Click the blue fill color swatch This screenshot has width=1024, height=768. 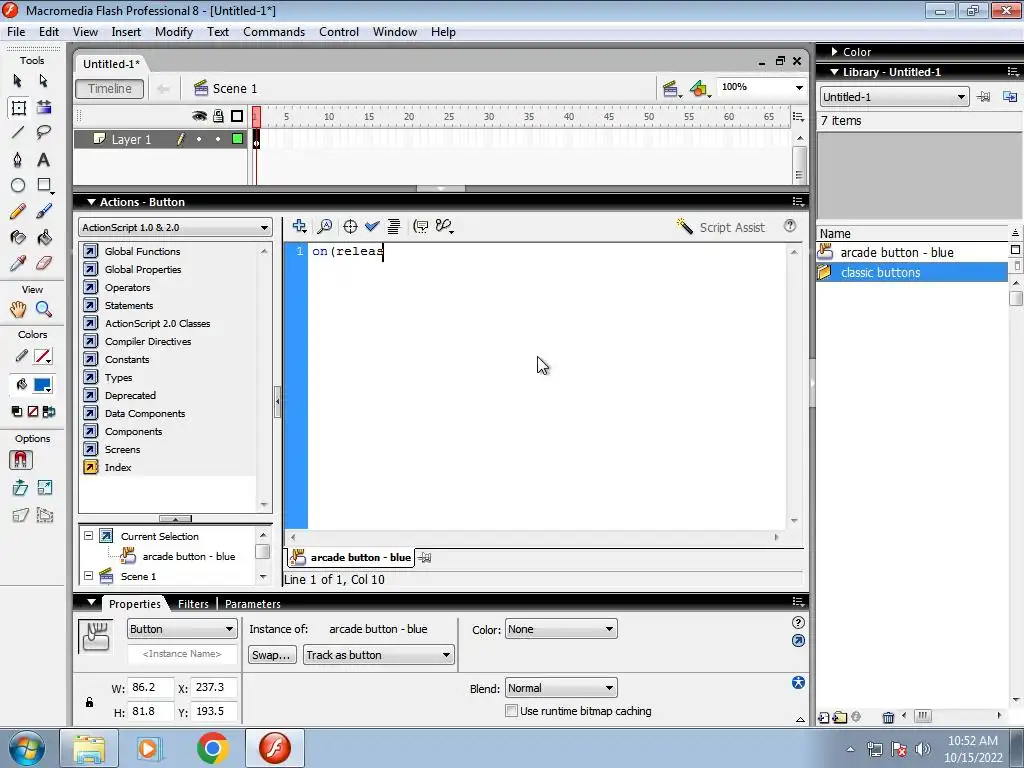coord(42,385)
